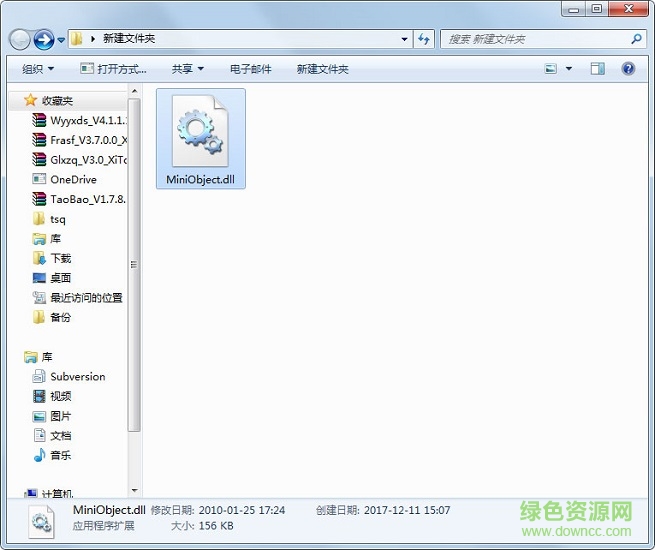
Task: Select 计算机 computer in sidebar
Action: 49,493
